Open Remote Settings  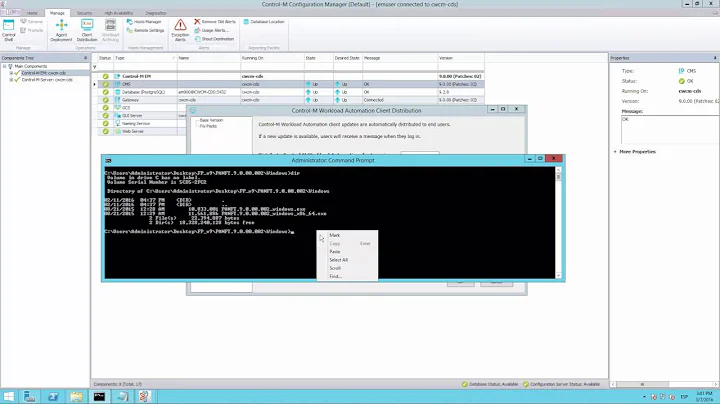tap(146, 30)
